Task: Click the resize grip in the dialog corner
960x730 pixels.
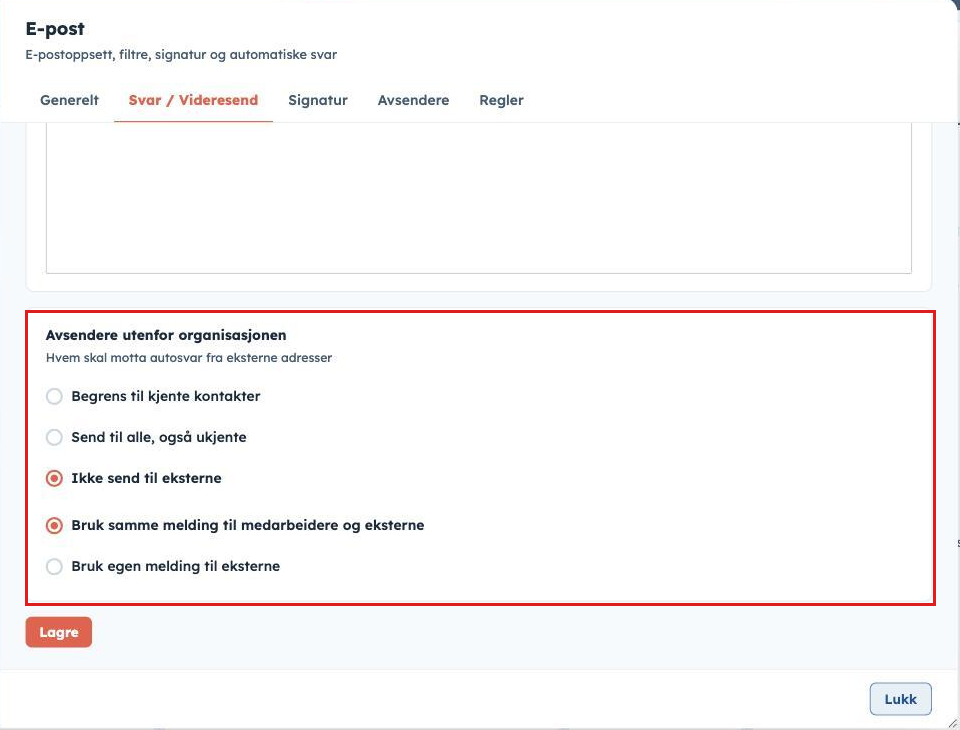Action: (x=952, y=723)
